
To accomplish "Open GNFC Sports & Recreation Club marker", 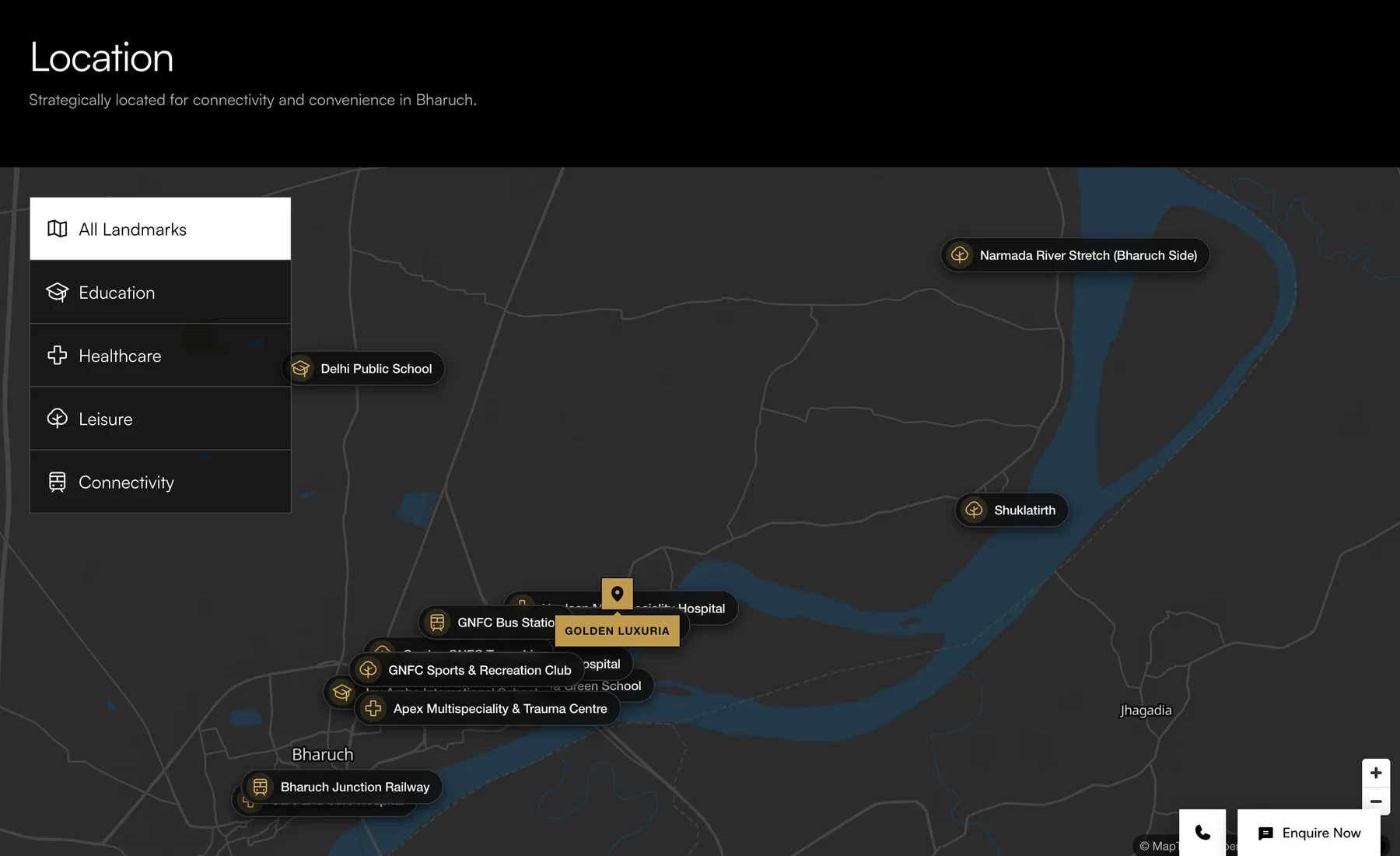I will pos(467,670).
